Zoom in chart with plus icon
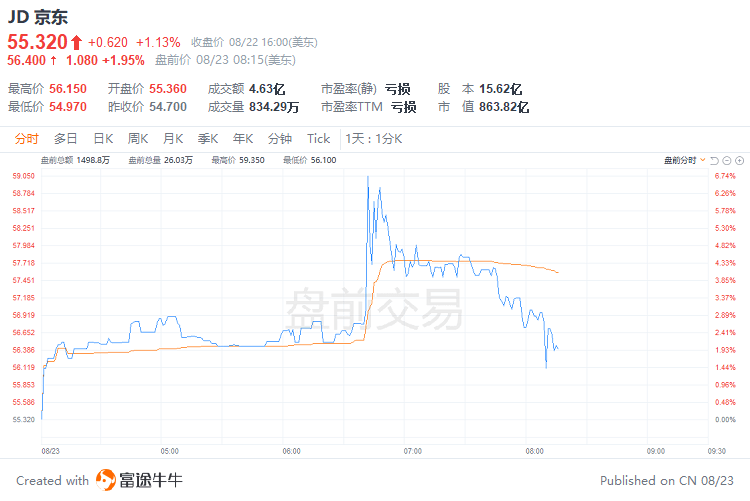 [x=739, y=160]
